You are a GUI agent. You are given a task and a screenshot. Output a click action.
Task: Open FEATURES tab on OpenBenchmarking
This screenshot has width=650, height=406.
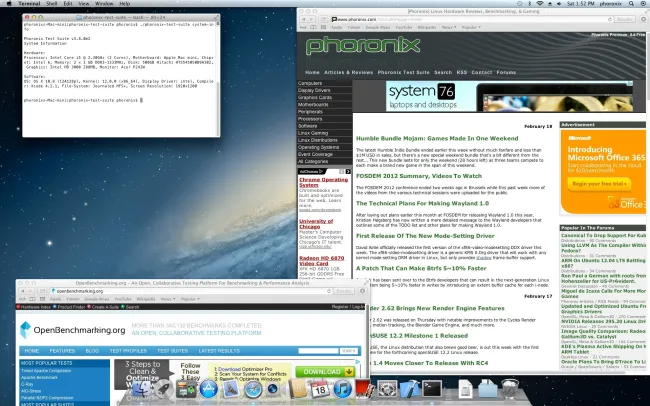coord(62,351)
